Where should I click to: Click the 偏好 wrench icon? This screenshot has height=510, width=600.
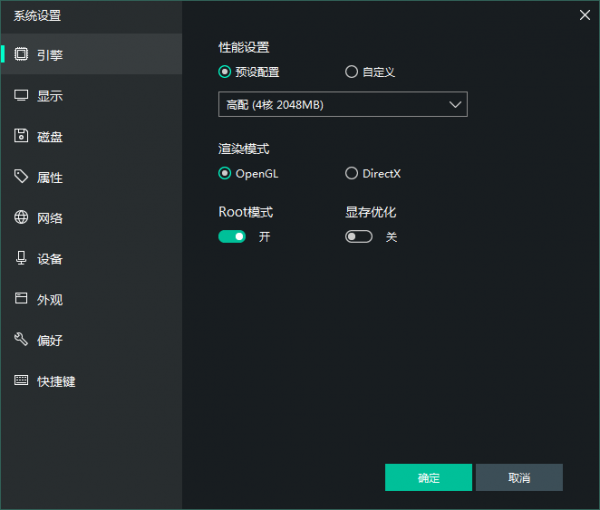pos(21,339)
